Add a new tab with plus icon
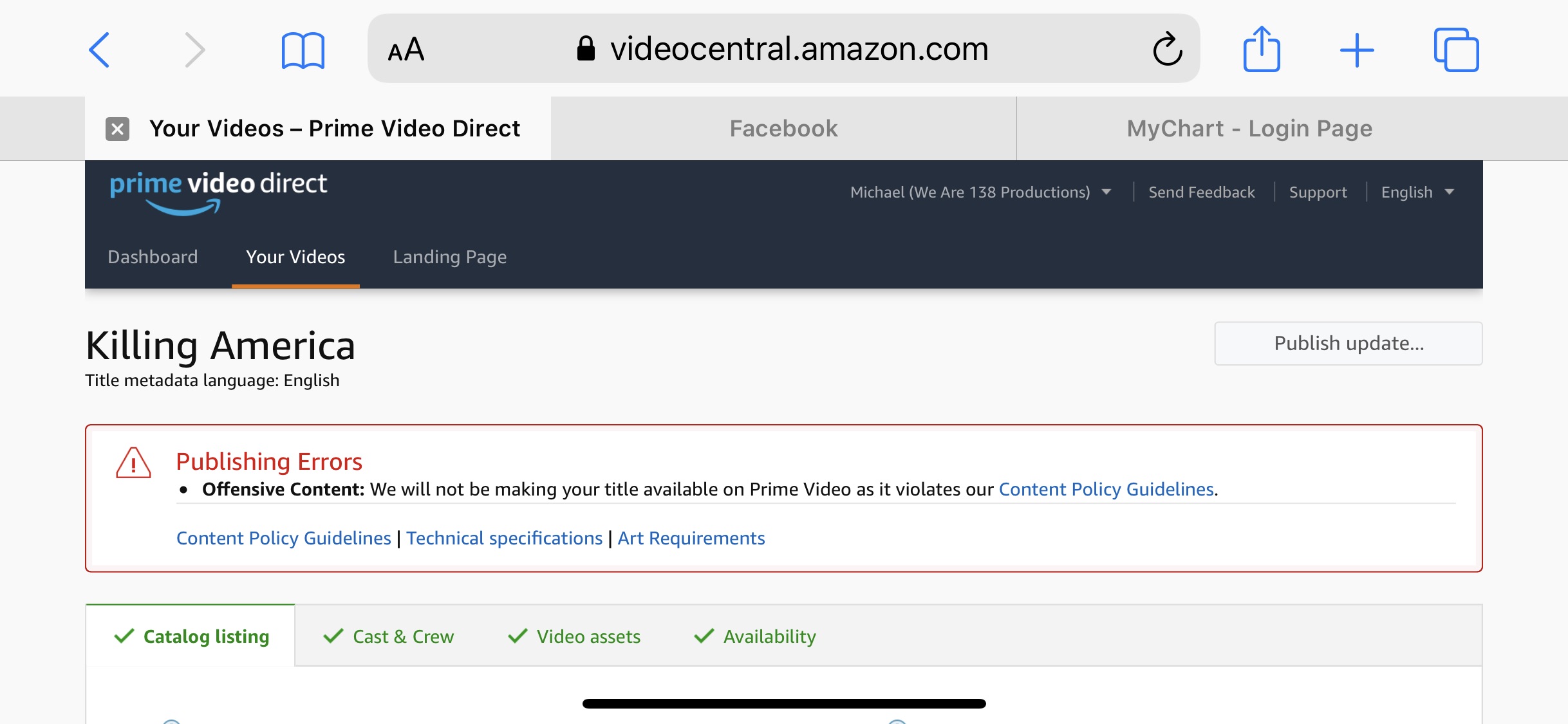The height and width of the screenshot is (724, 1568). click(x=1357, y=50)
